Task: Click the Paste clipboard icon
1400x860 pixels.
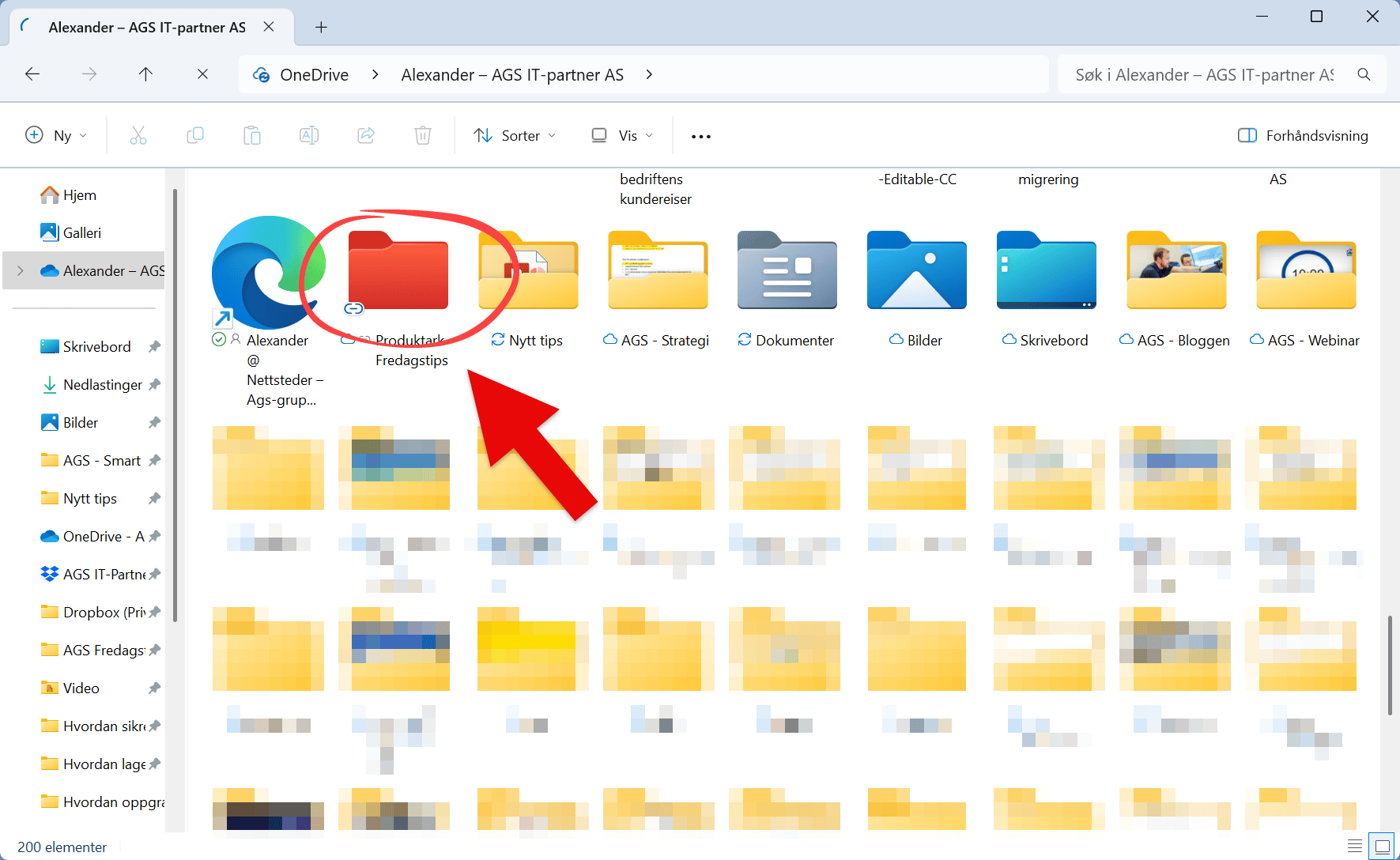Action: pos(252,136)
